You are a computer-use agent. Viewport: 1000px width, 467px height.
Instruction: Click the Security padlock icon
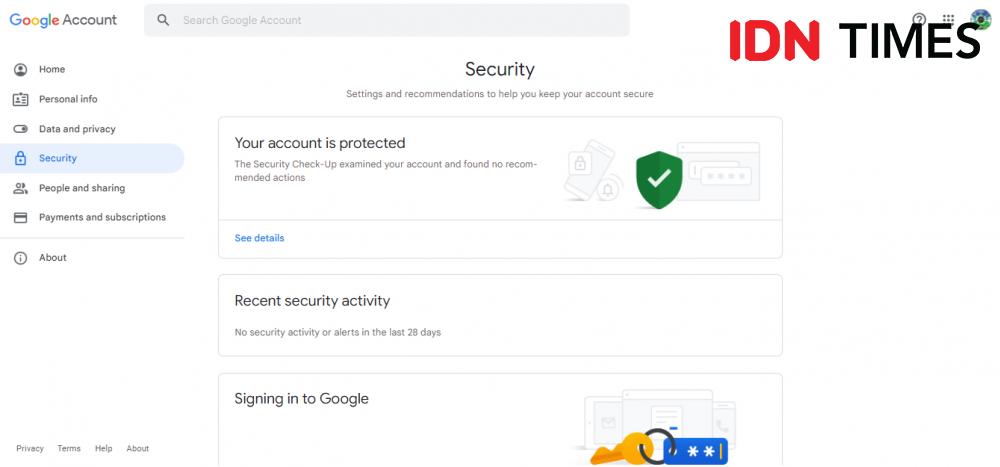point(20,158)
